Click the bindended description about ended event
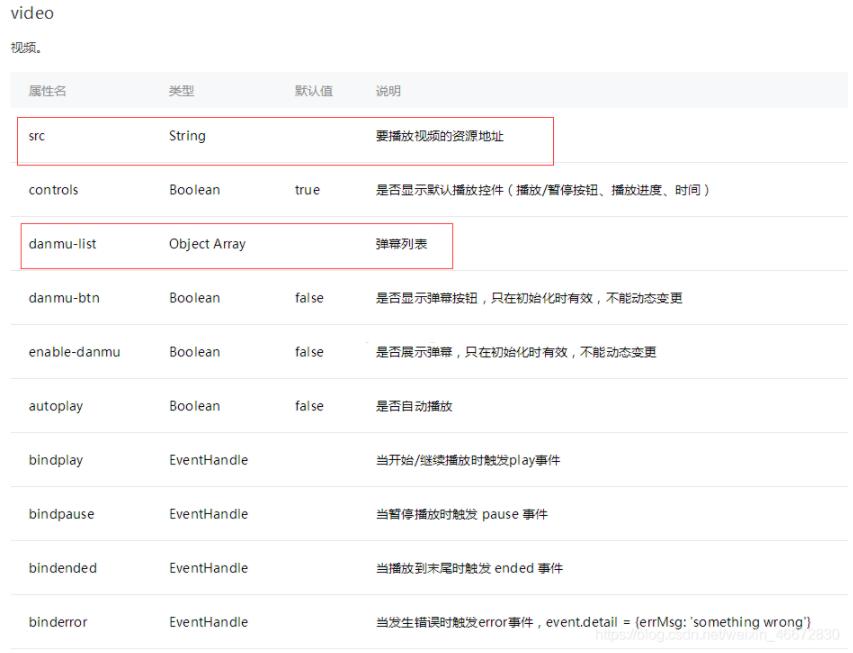 pos(469,568)
